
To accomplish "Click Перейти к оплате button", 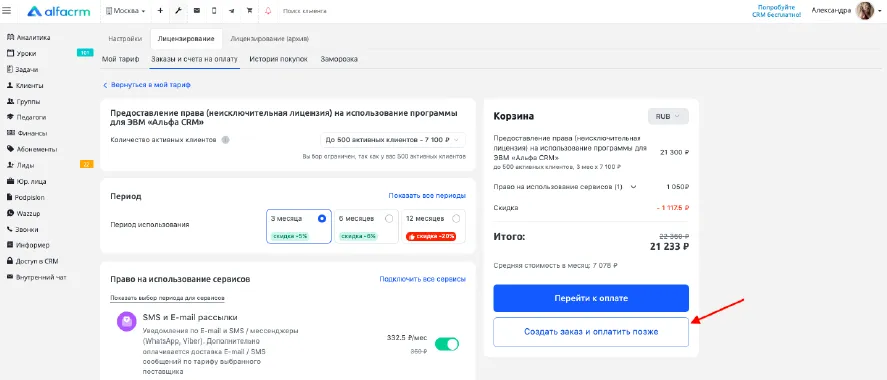I will click(591, 298).
